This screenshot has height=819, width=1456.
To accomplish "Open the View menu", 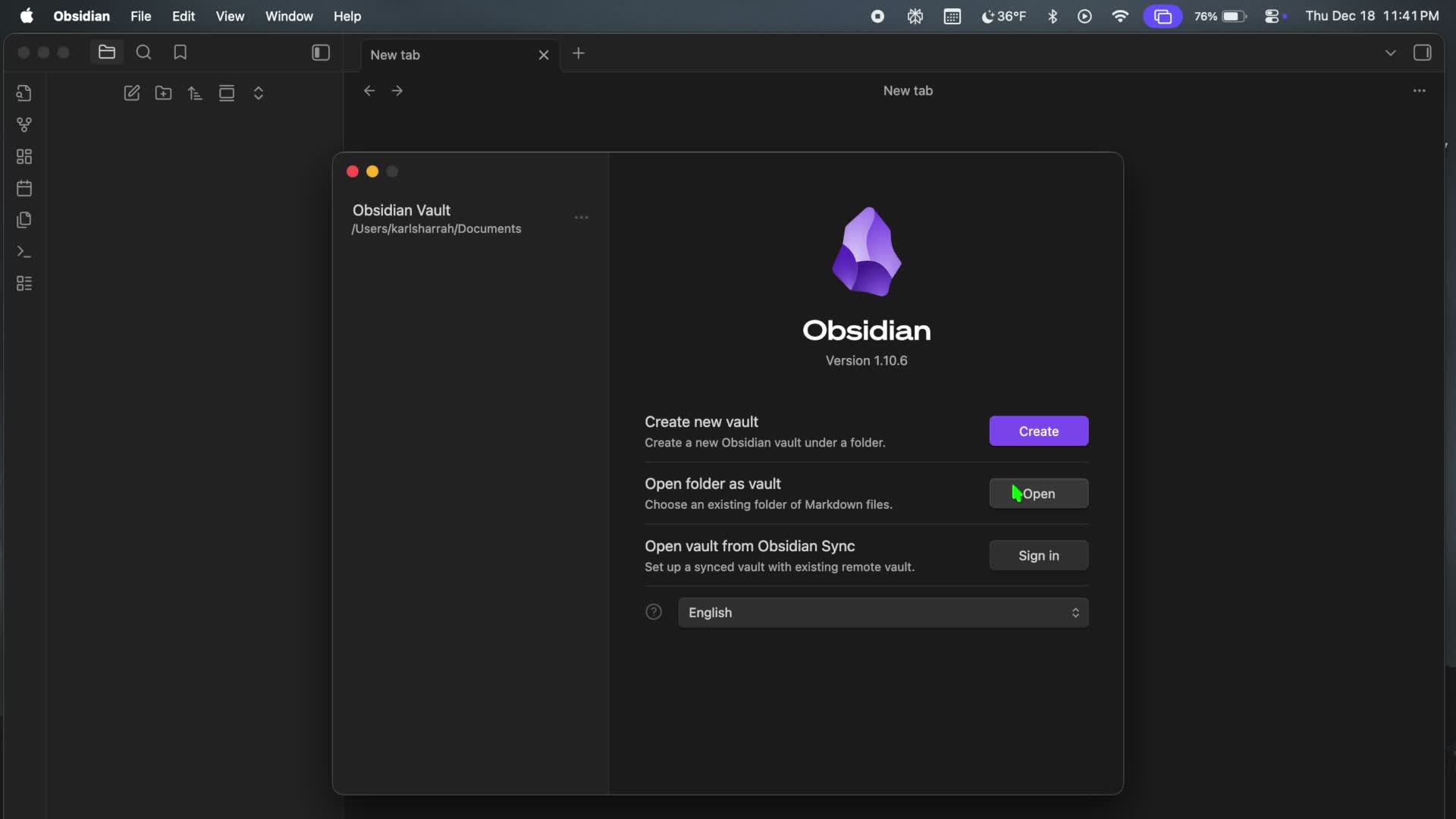I will 230,16.
